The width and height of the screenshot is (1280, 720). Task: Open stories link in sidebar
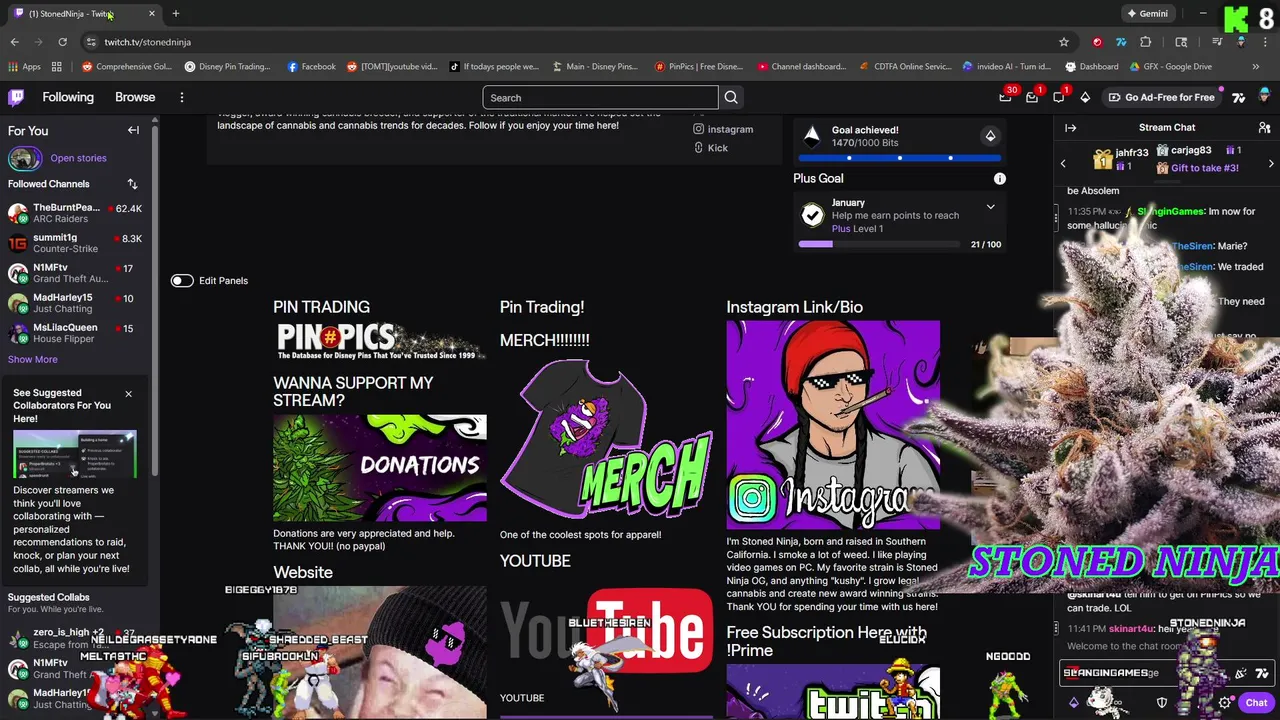pyautogui.click(x=78, y=158)
